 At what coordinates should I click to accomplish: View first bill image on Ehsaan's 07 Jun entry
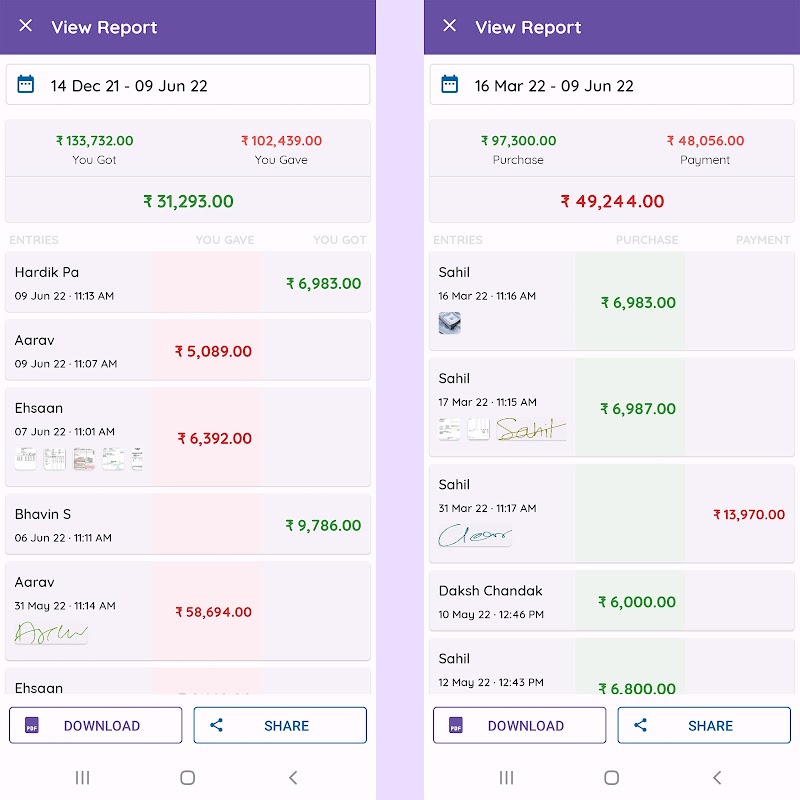tap(26, 459)
